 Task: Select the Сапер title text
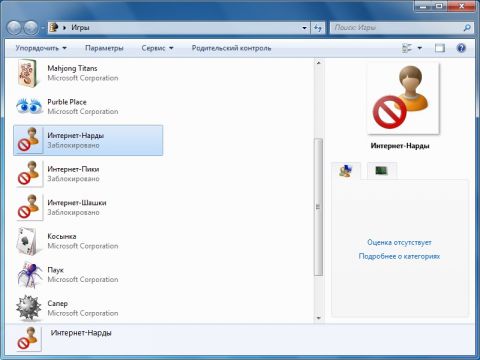tap(58, 304)
